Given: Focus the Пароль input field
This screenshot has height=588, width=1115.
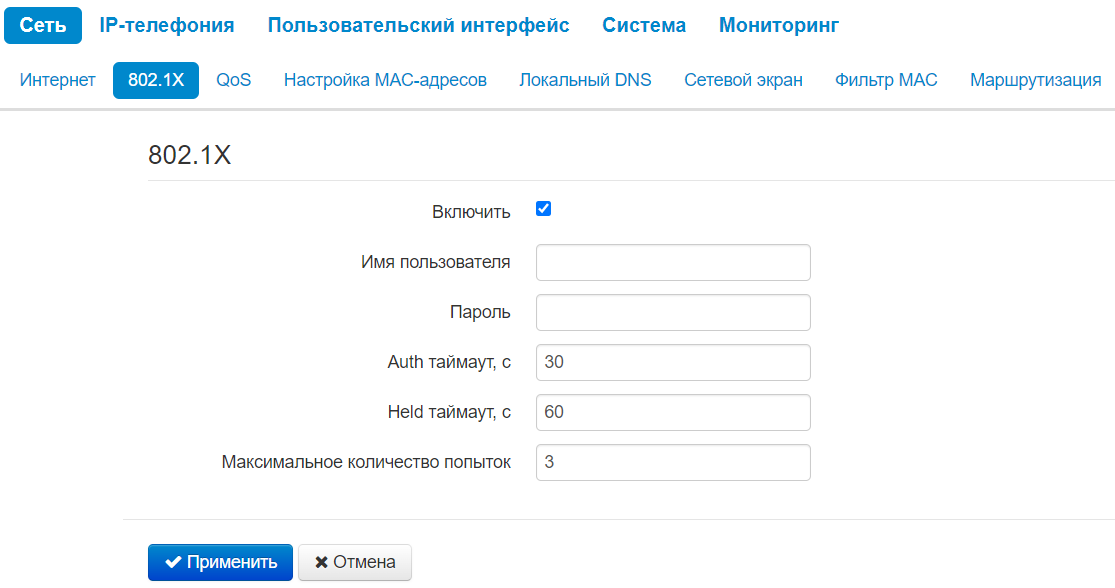Looking at the screenshot, I should 673,312.
